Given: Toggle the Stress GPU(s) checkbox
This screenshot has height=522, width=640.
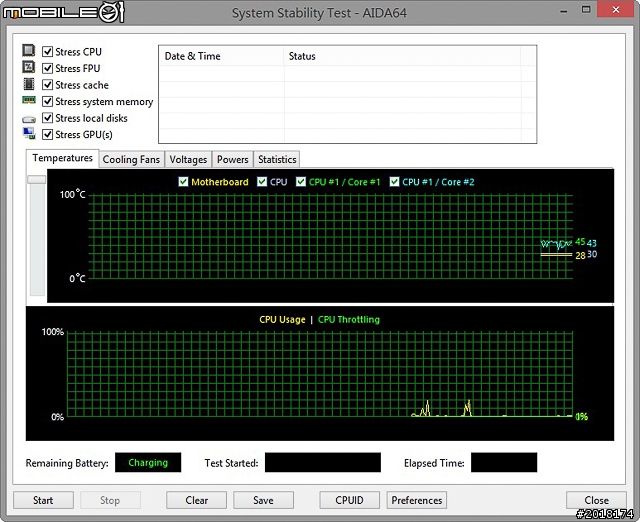Looking at the screenshot, I should point(48,134).
